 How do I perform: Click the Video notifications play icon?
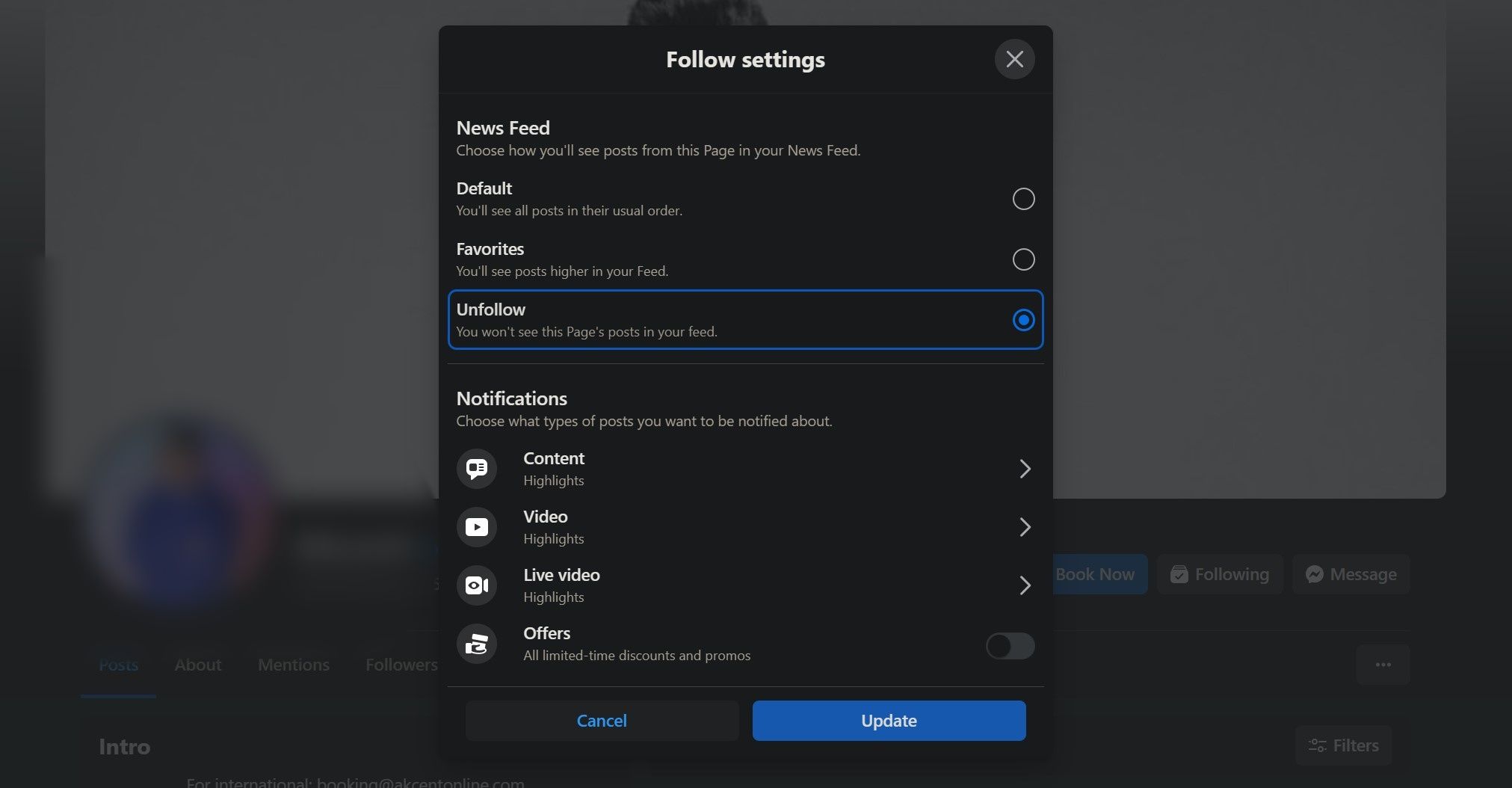point(476,526)
